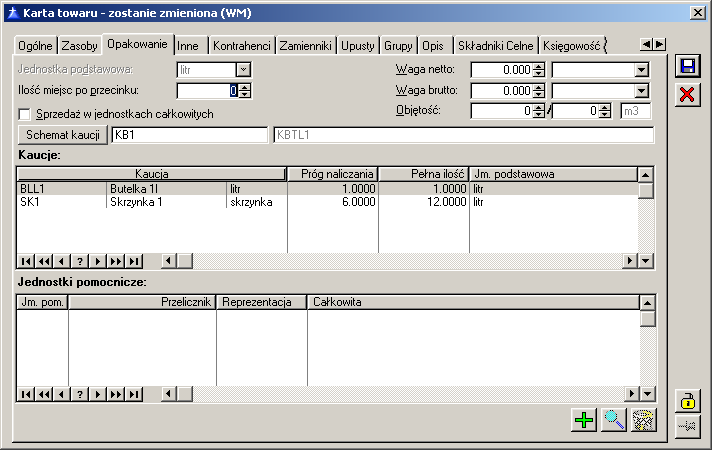This screenshot has height=450, width=712.
Task: Click the Ilość miejsc po przecinku field
Action: point(208,90)
